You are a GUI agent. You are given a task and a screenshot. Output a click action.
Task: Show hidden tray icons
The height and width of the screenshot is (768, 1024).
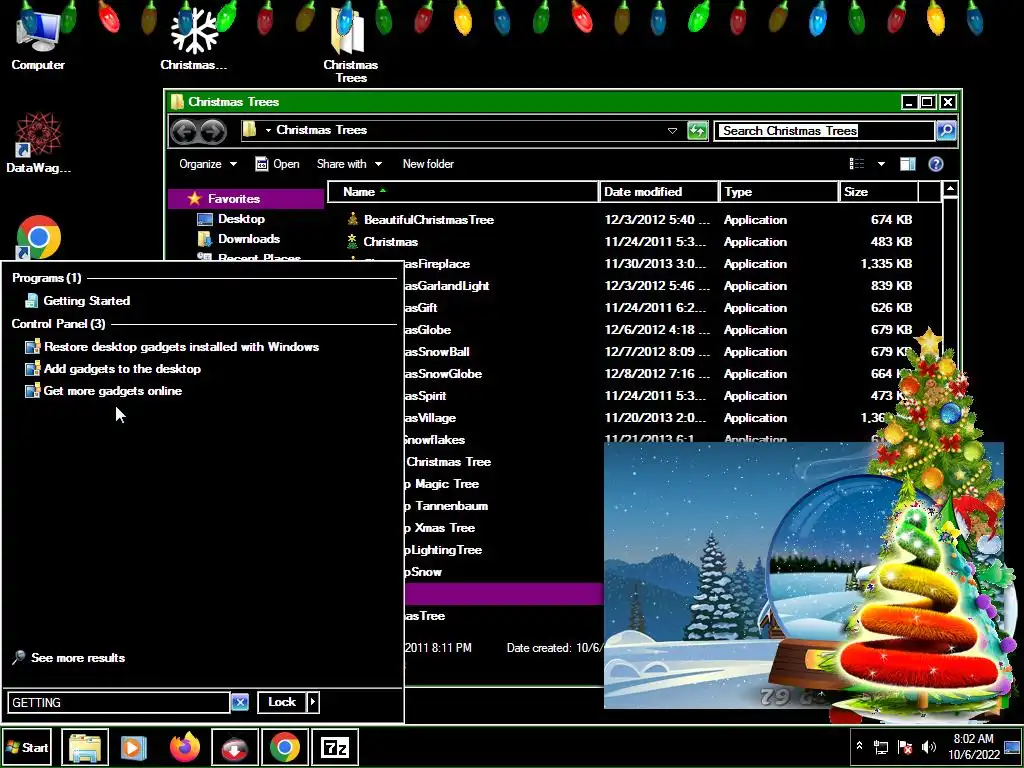pos(859,746)
